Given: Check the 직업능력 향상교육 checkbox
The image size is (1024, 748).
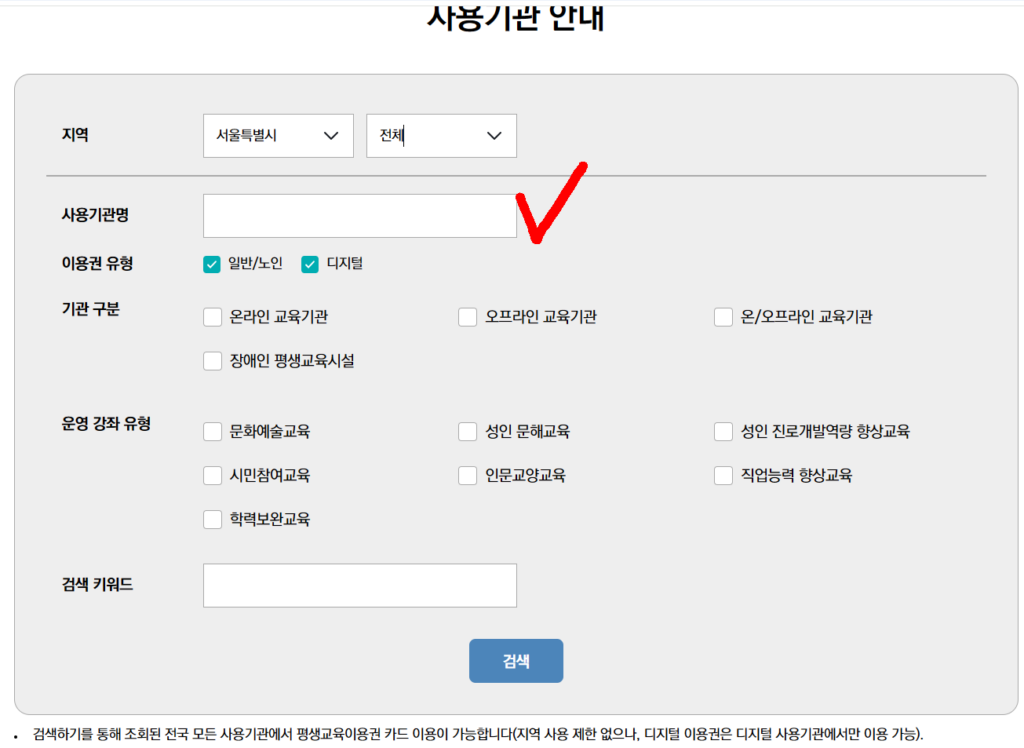Looking at the screenshot, I should [724, 476].
